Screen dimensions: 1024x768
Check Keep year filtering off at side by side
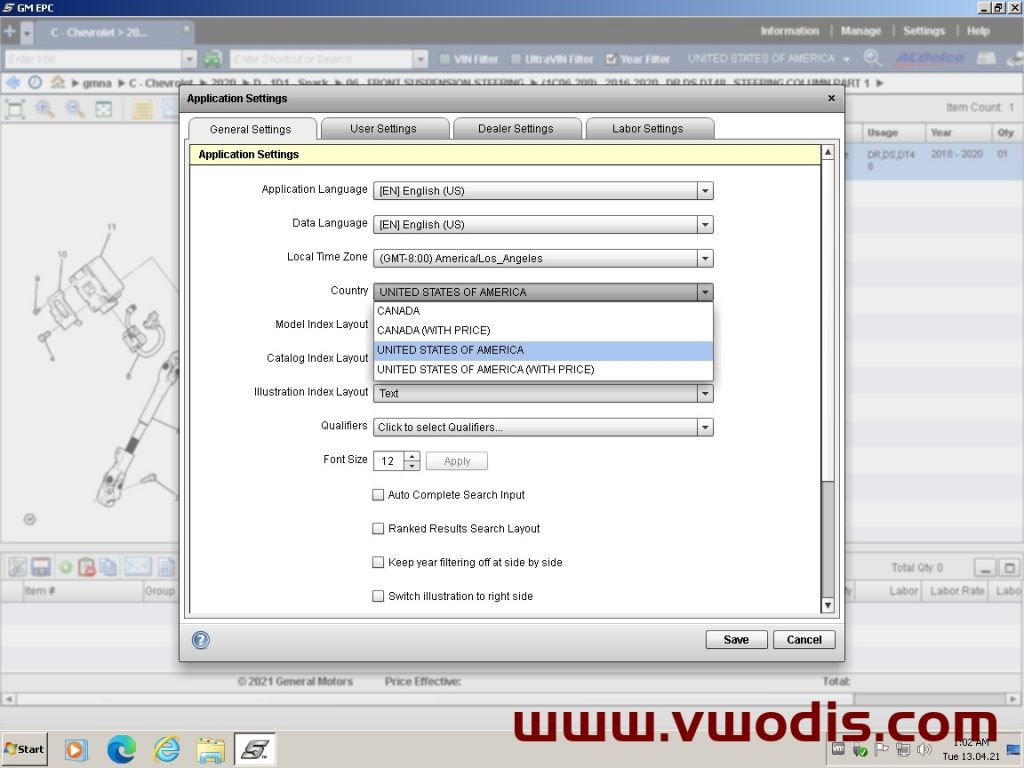377,562
